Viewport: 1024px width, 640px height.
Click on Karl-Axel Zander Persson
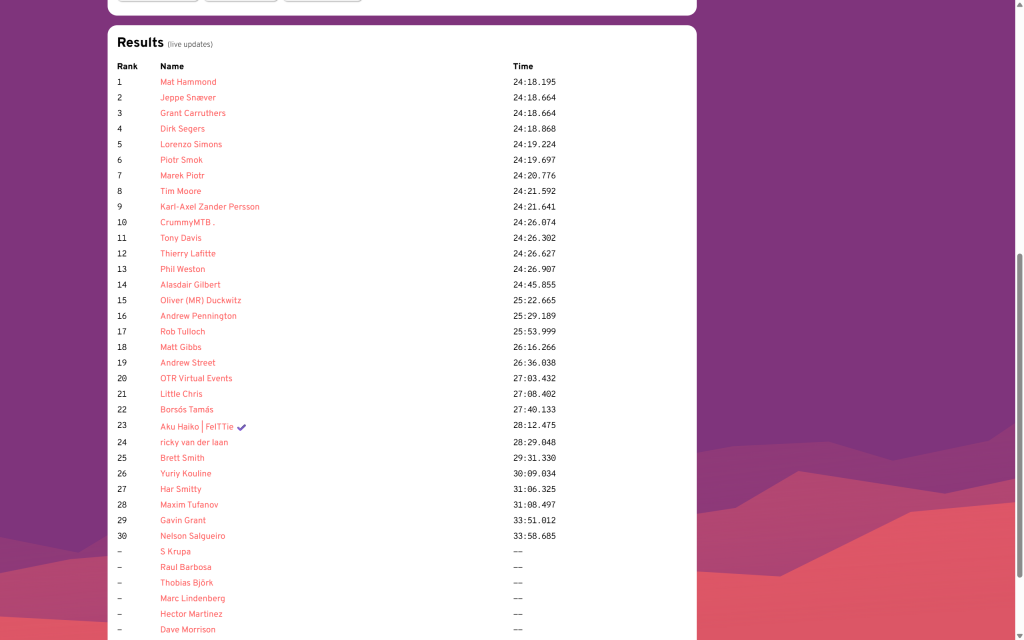(x=210, y=207)
